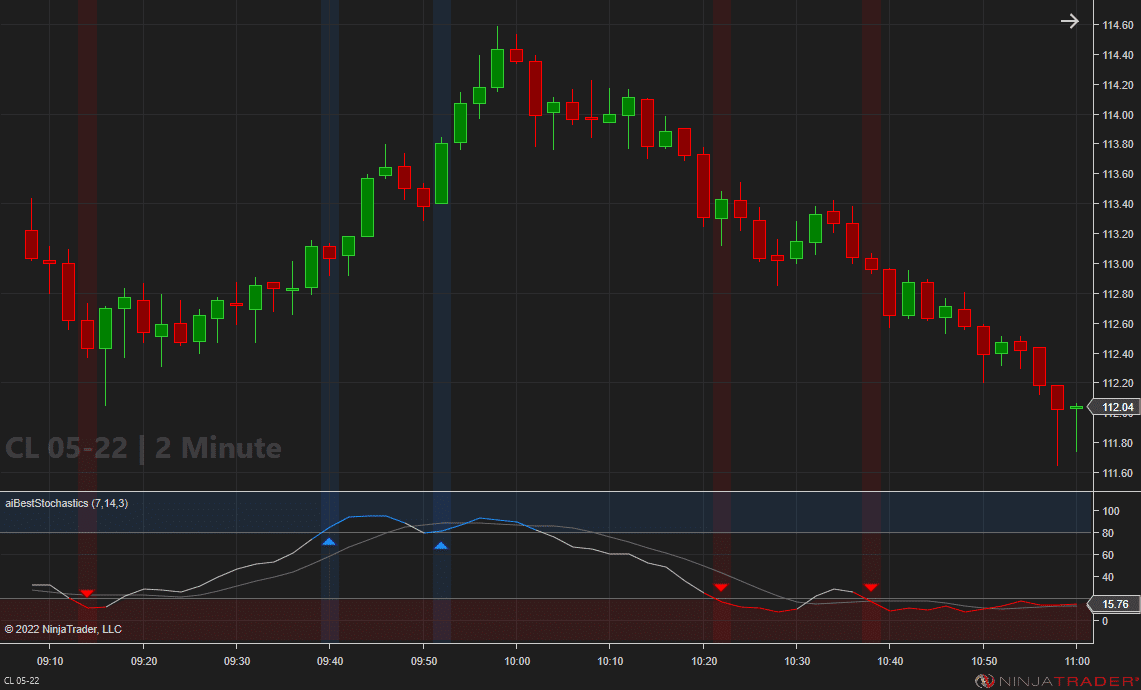Click the blue up-arrow marker at 09:52
Image resolution: width=1141 pixels, height=690 pixels.
pos(441,545)
